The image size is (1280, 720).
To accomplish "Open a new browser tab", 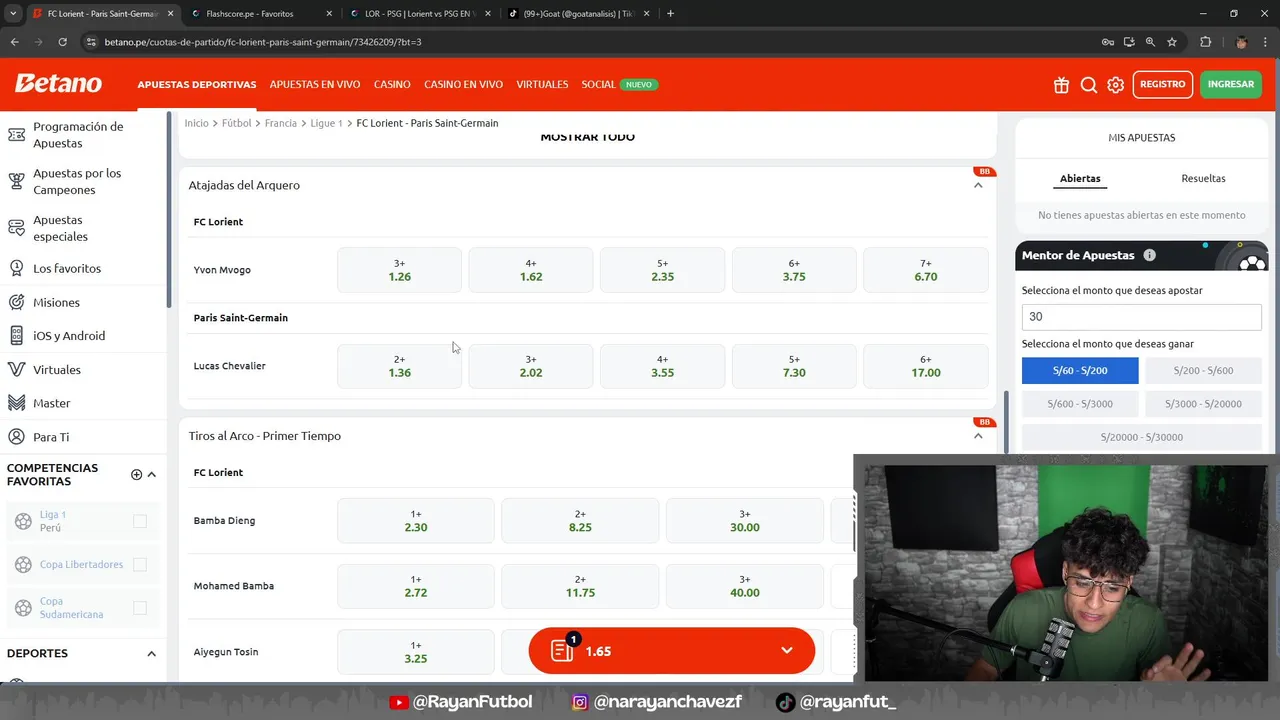I will [x=670, y=14].
